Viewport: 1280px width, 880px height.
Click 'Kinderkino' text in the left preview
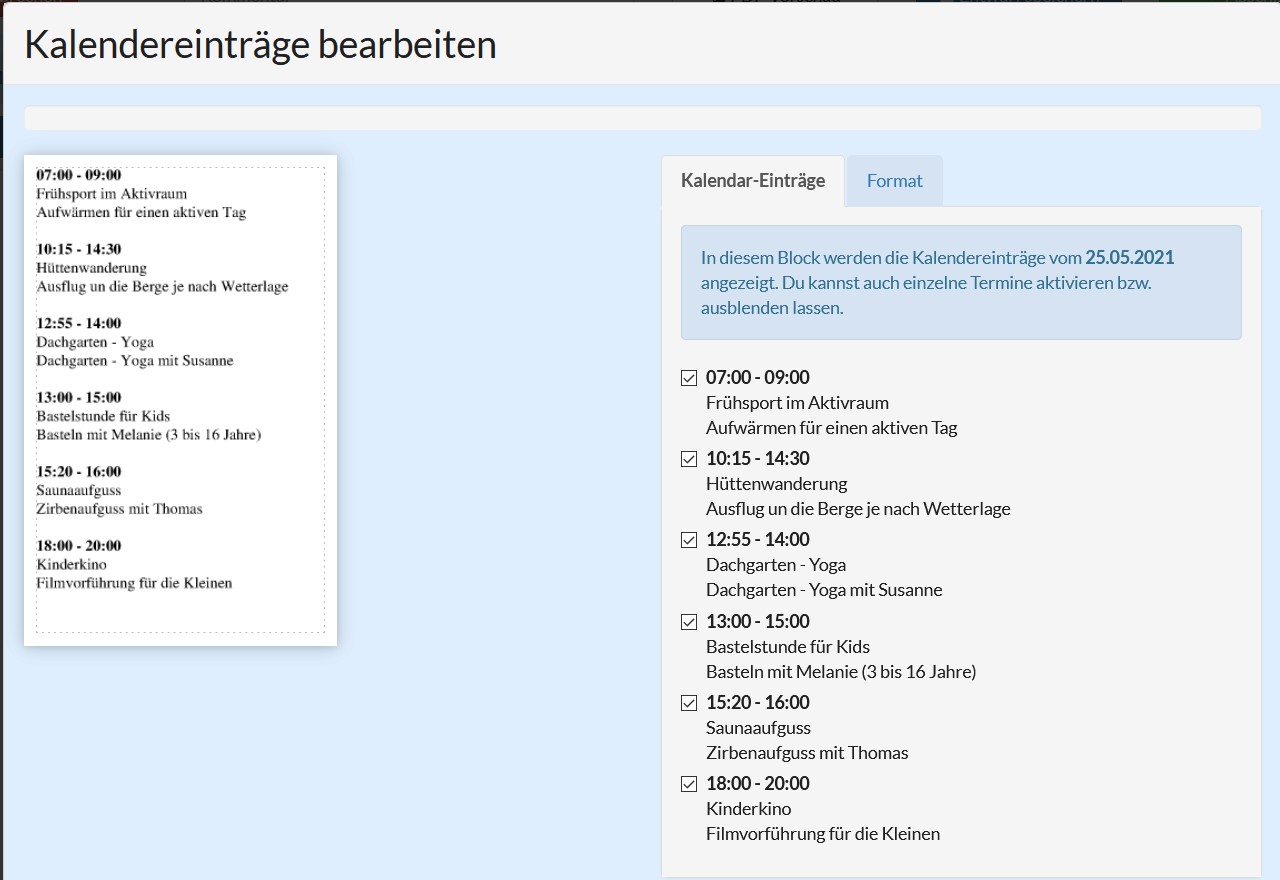[x=71, y=564]
